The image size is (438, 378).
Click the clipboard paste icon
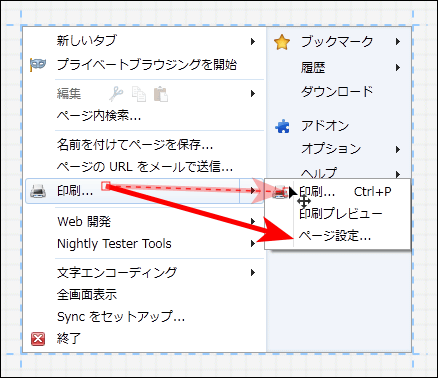click(x=161, y=94)
